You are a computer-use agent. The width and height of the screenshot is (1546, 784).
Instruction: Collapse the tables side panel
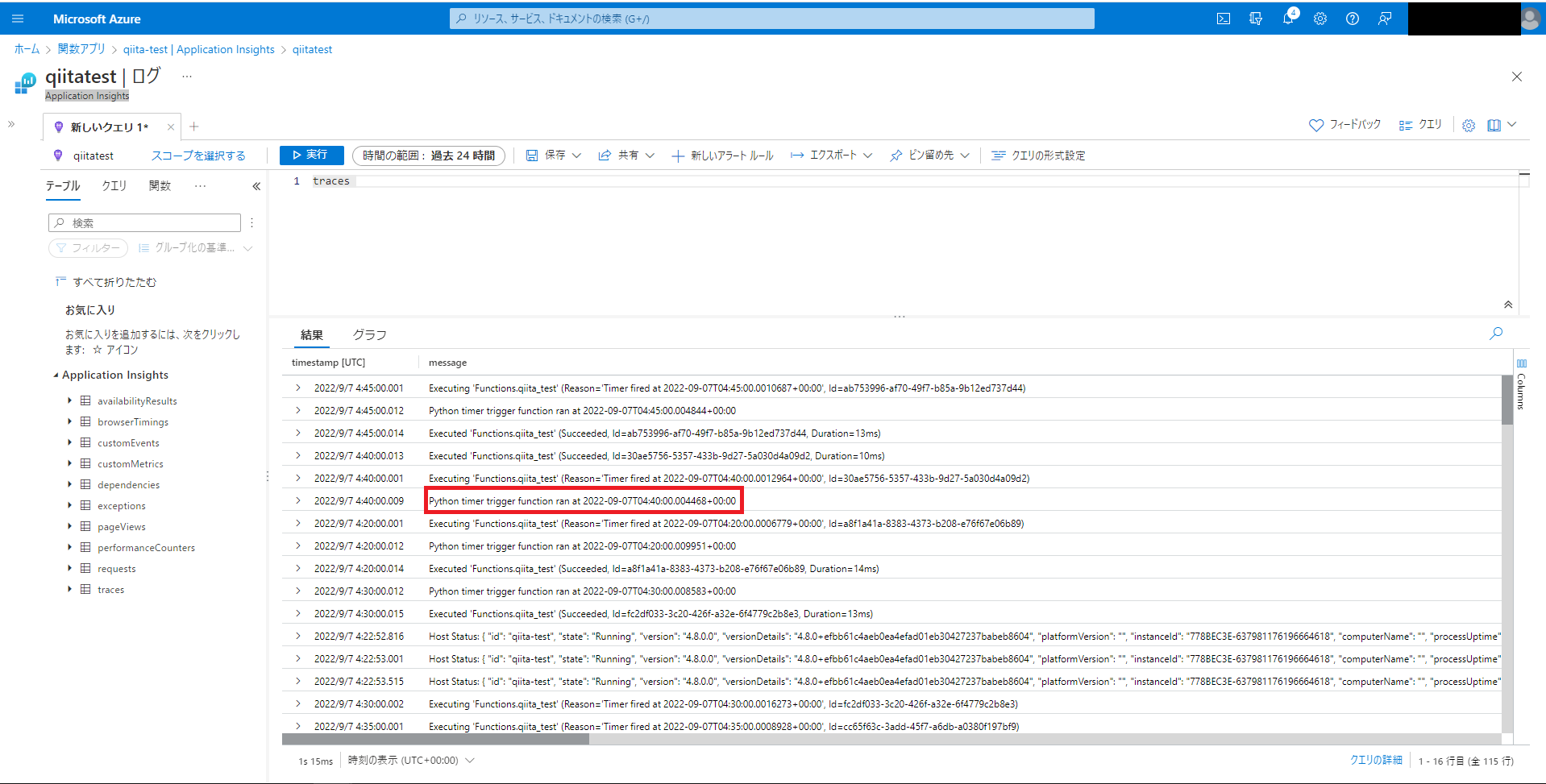pyautogui.click(x=256, y=186)
